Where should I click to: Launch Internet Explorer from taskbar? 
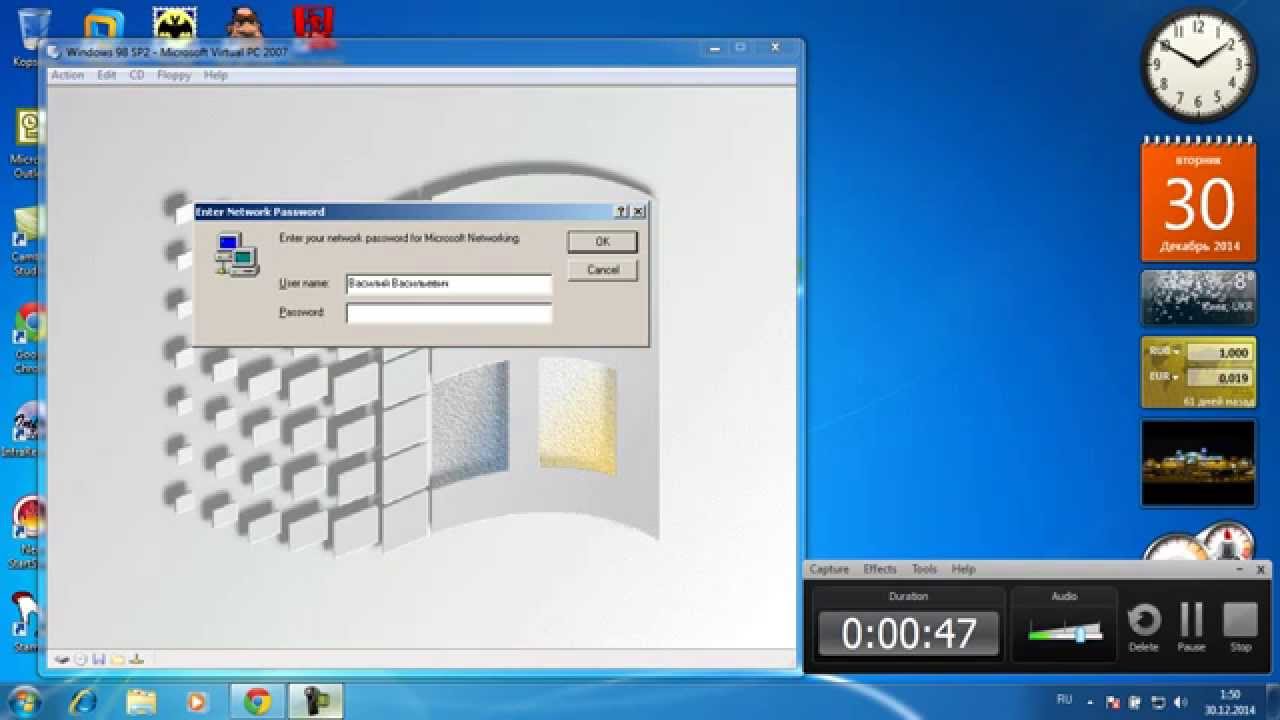(x=83, y=702)
